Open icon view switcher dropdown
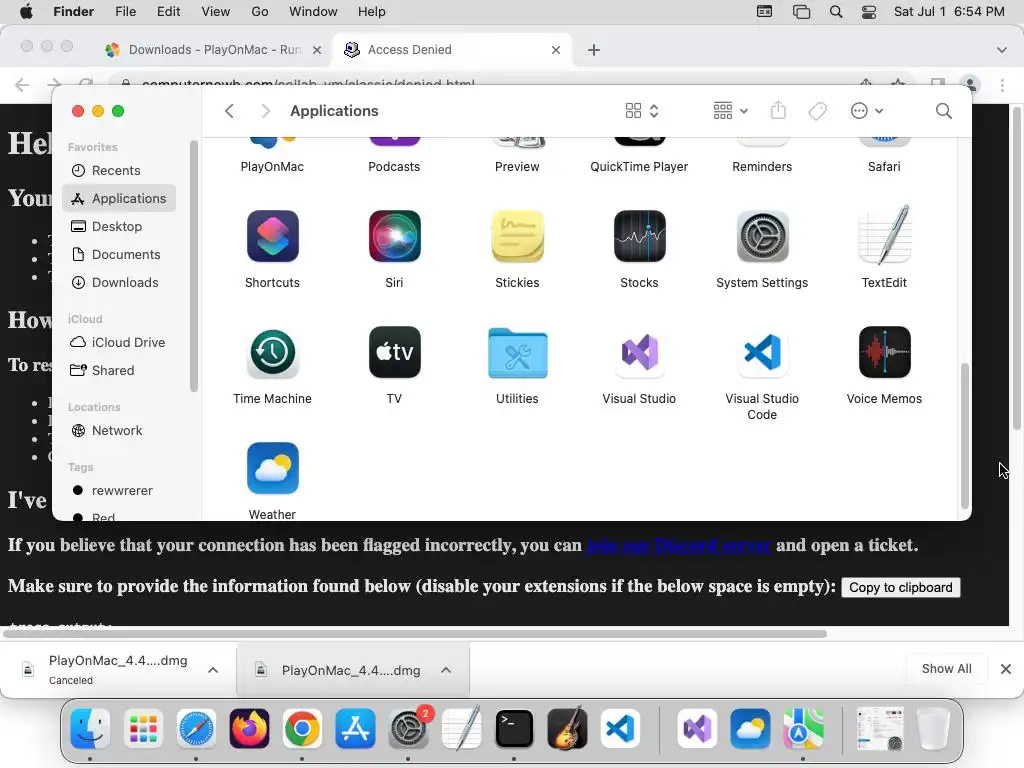This screenshot has height=768, width=1024. 641,111
